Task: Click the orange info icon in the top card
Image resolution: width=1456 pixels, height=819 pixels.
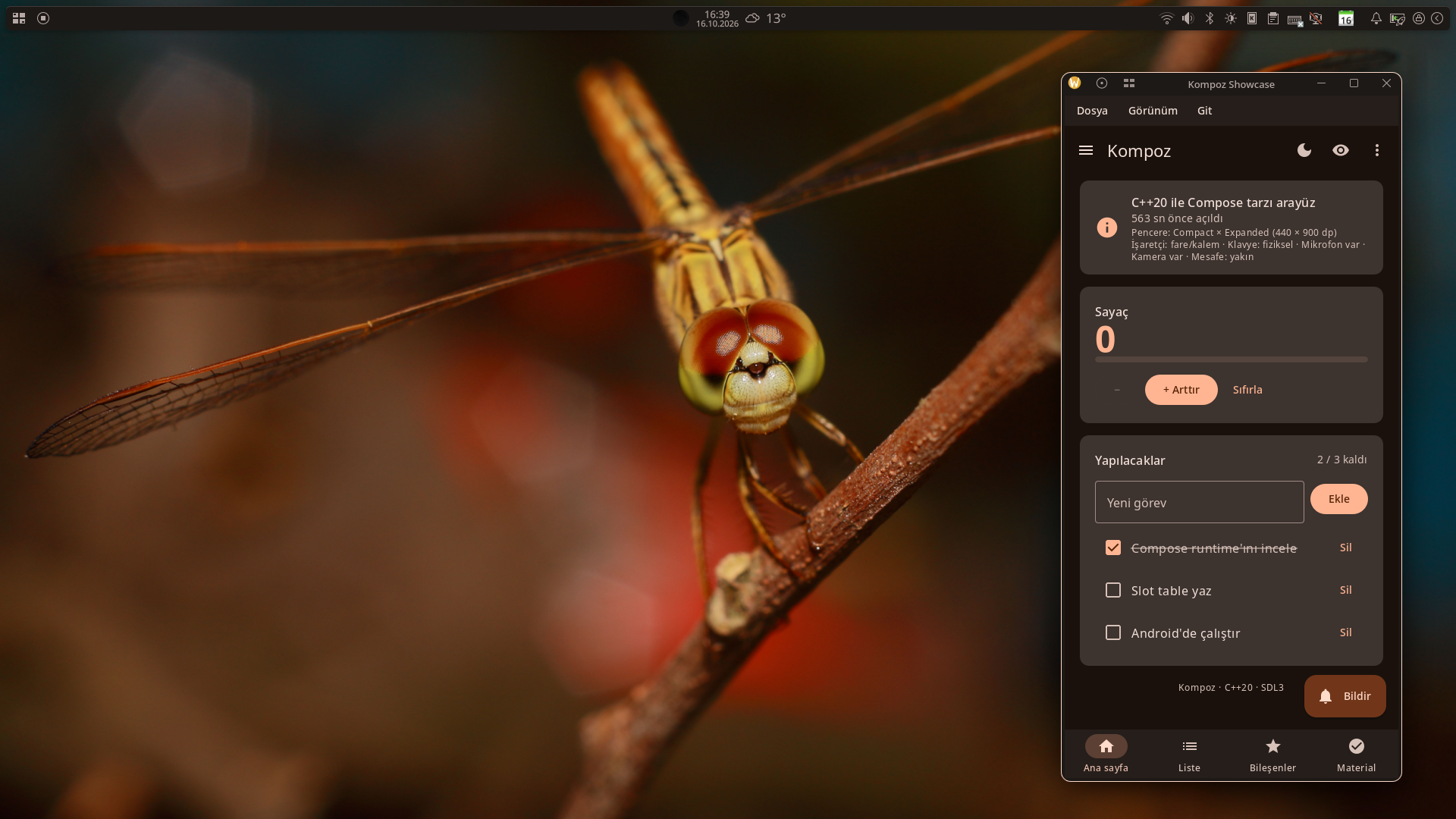Action: 1106,227
